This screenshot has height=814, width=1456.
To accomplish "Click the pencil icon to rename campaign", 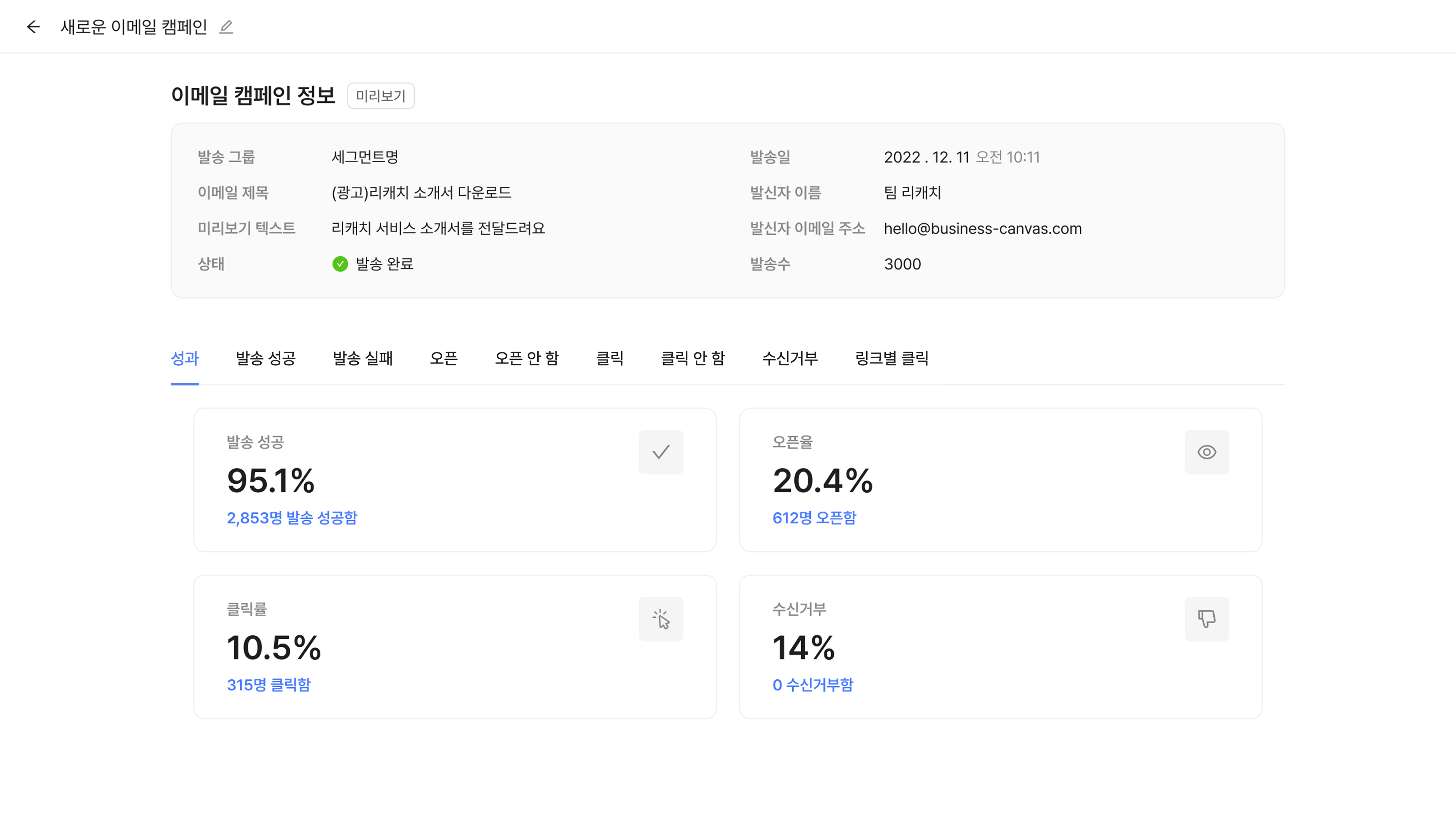I will (x=226, y=27).
